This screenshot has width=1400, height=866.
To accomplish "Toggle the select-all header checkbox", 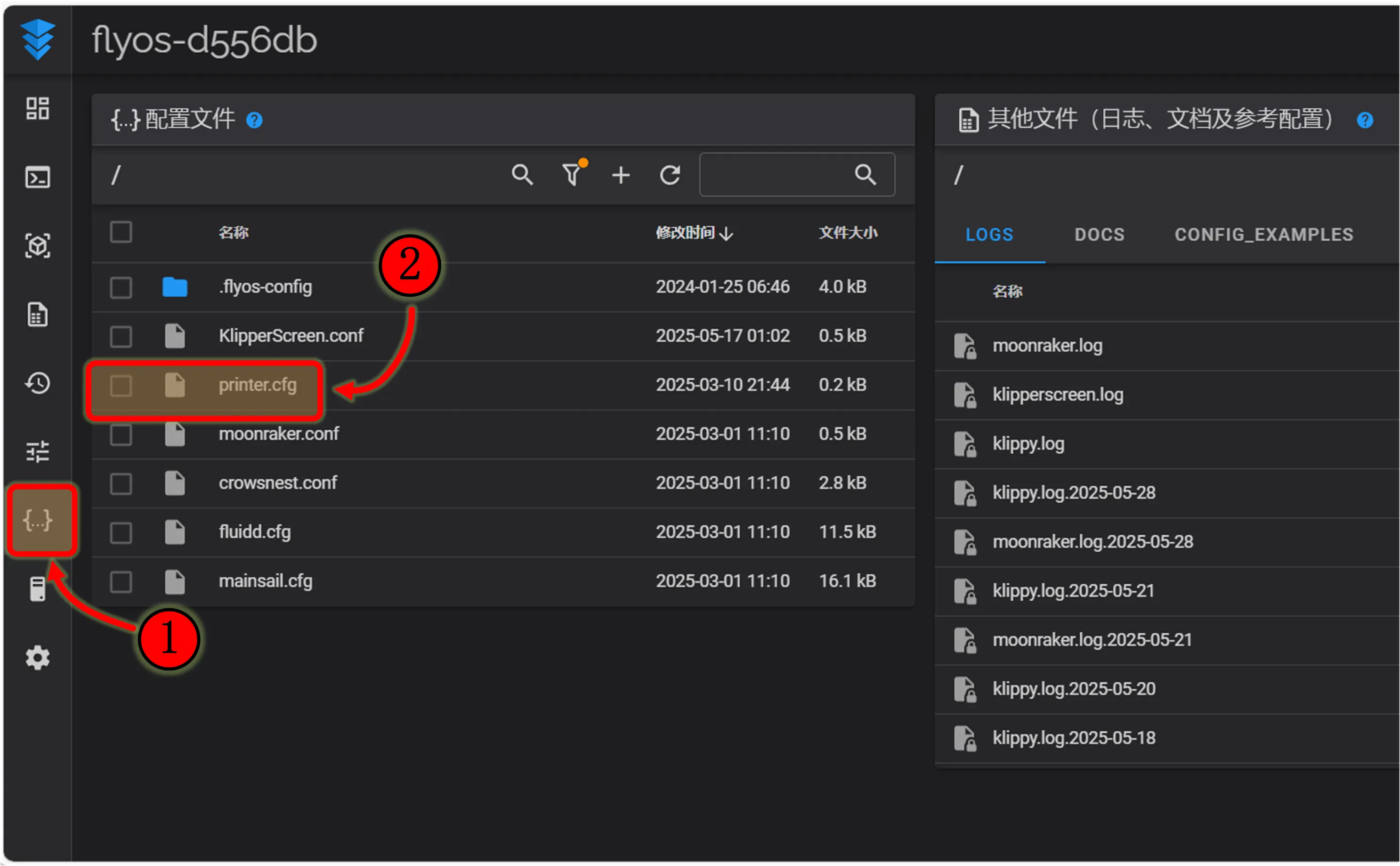I will [x=121, y=232].
